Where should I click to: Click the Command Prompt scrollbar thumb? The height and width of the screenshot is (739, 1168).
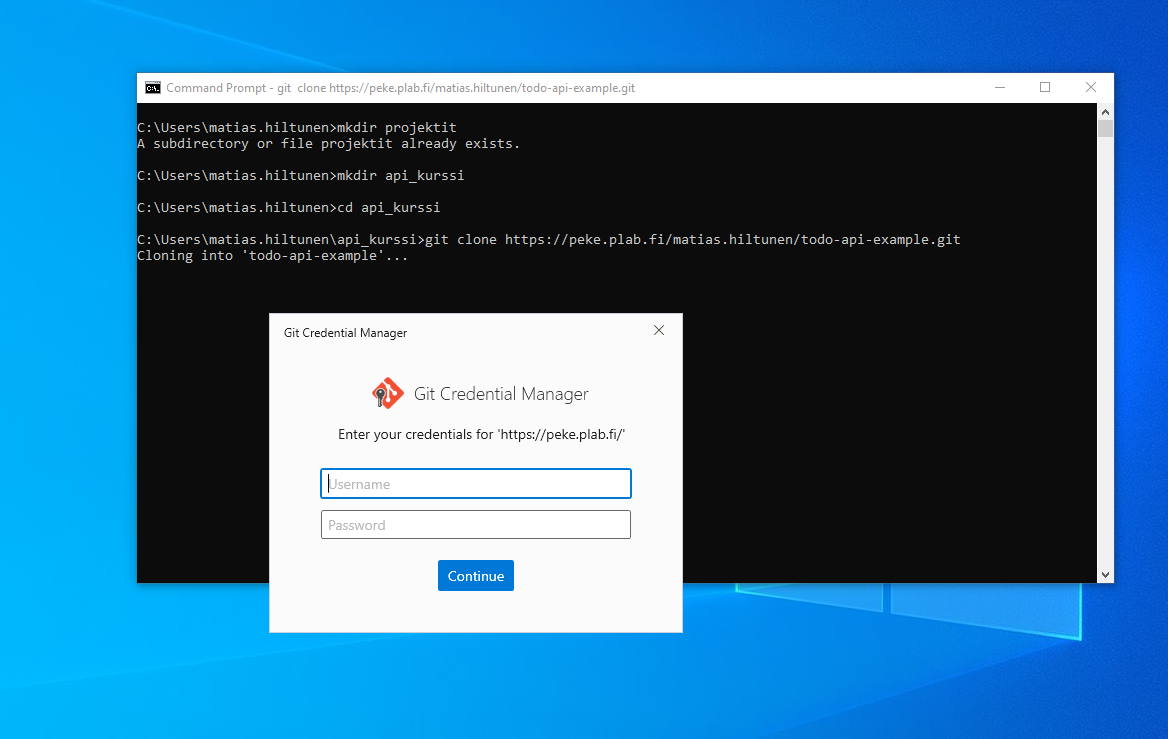(1105, 128)
